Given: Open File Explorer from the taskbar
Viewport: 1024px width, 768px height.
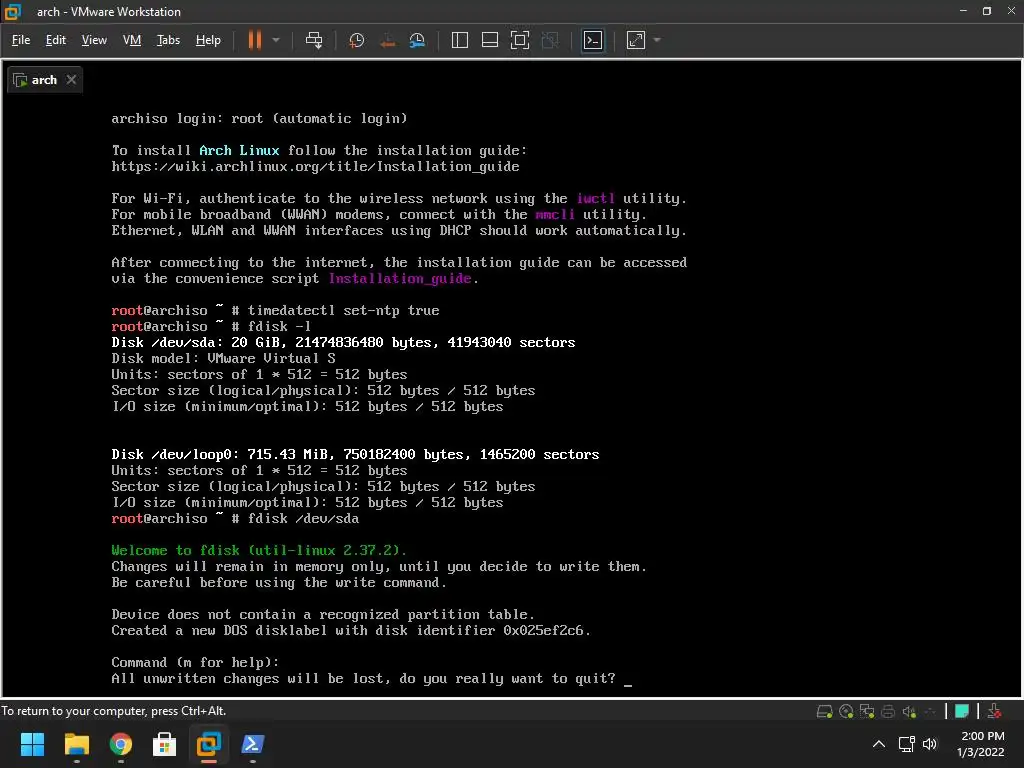Looking at the screenshot, I should tap(76, 744).
